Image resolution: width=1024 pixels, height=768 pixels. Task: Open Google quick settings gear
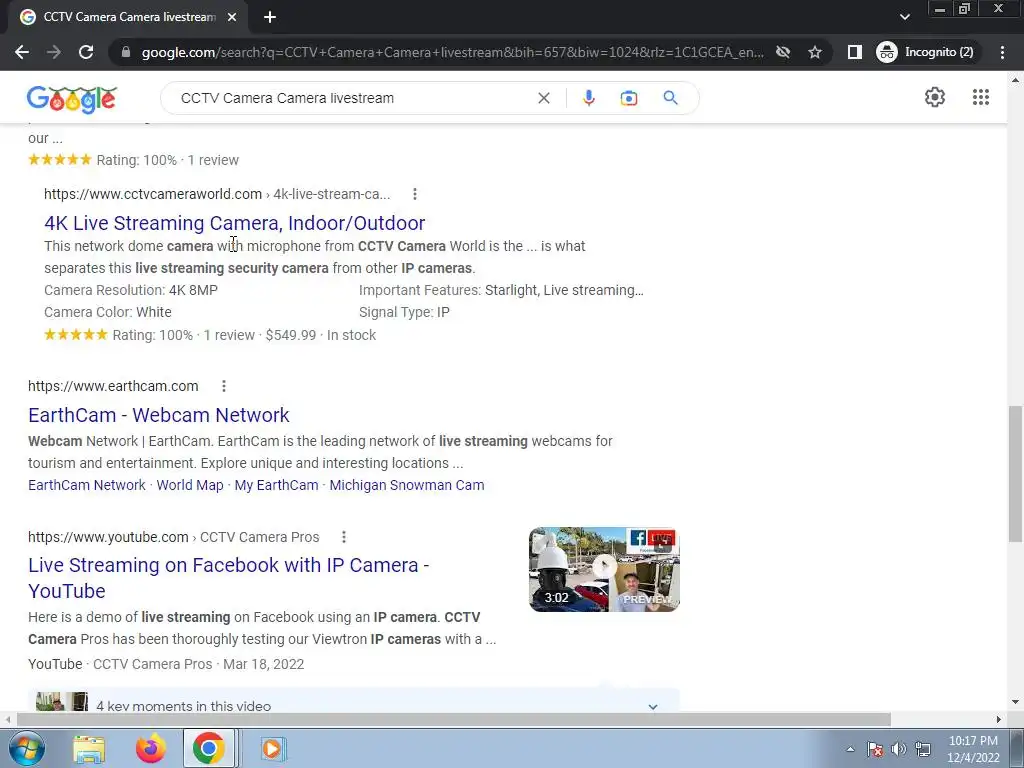click(935, 97)
